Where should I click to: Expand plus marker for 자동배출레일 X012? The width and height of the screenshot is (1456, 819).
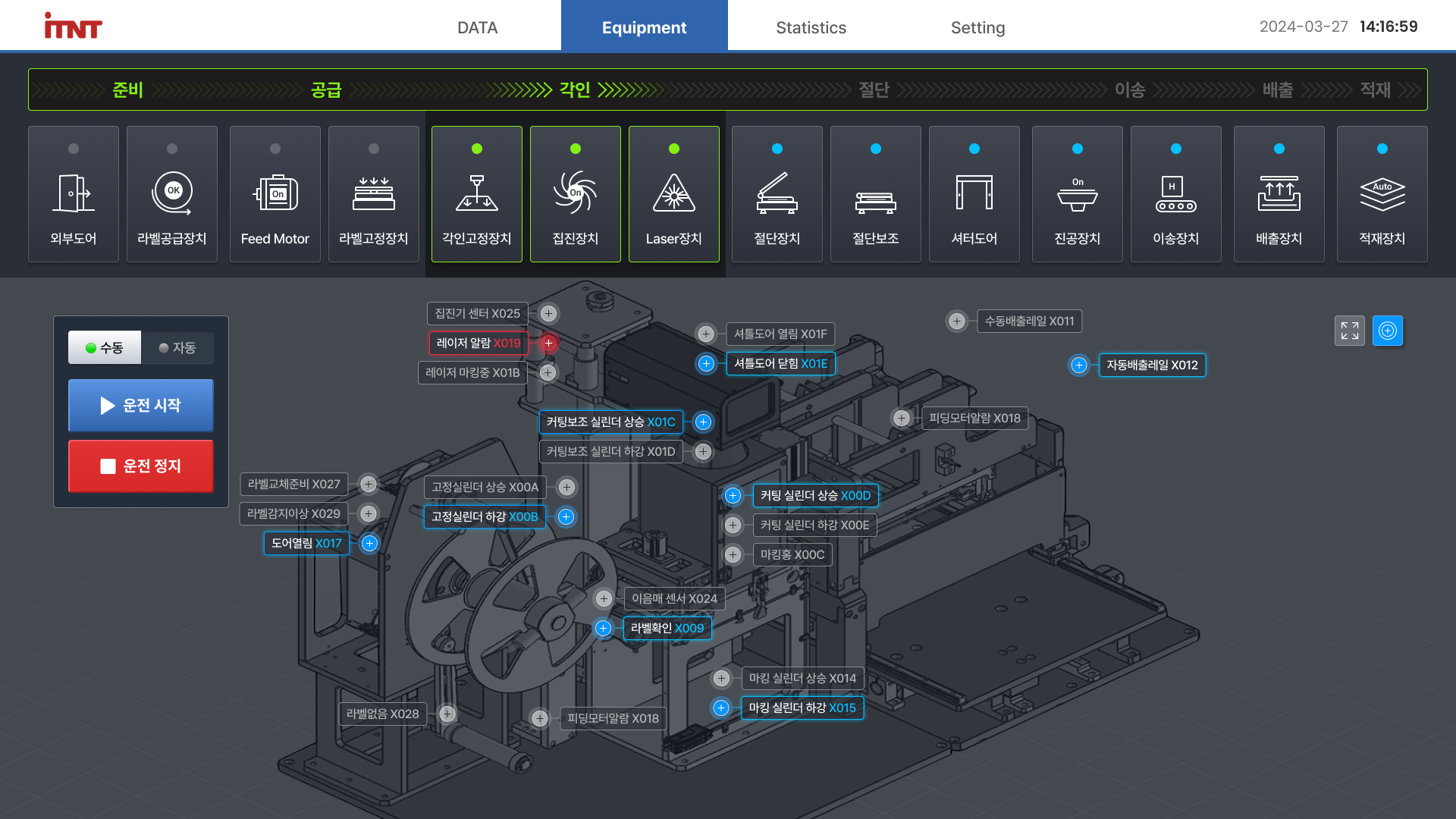click(1078, 366)
